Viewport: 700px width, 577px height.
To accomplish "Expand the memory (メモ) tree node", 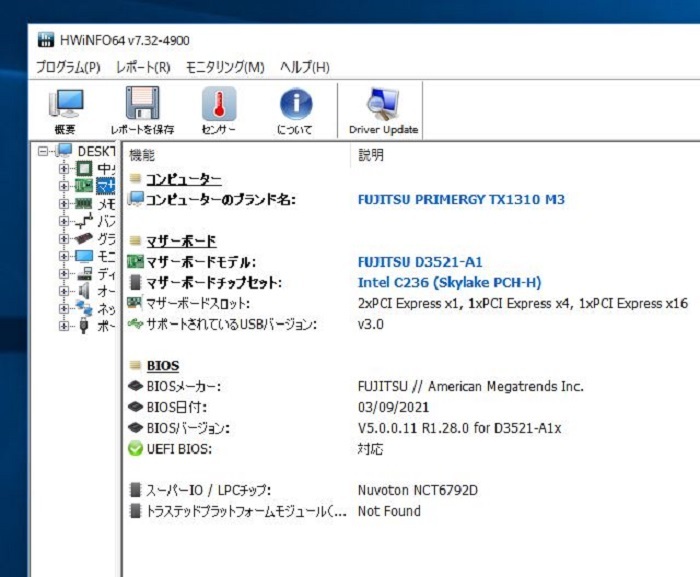I will (64, 204).
